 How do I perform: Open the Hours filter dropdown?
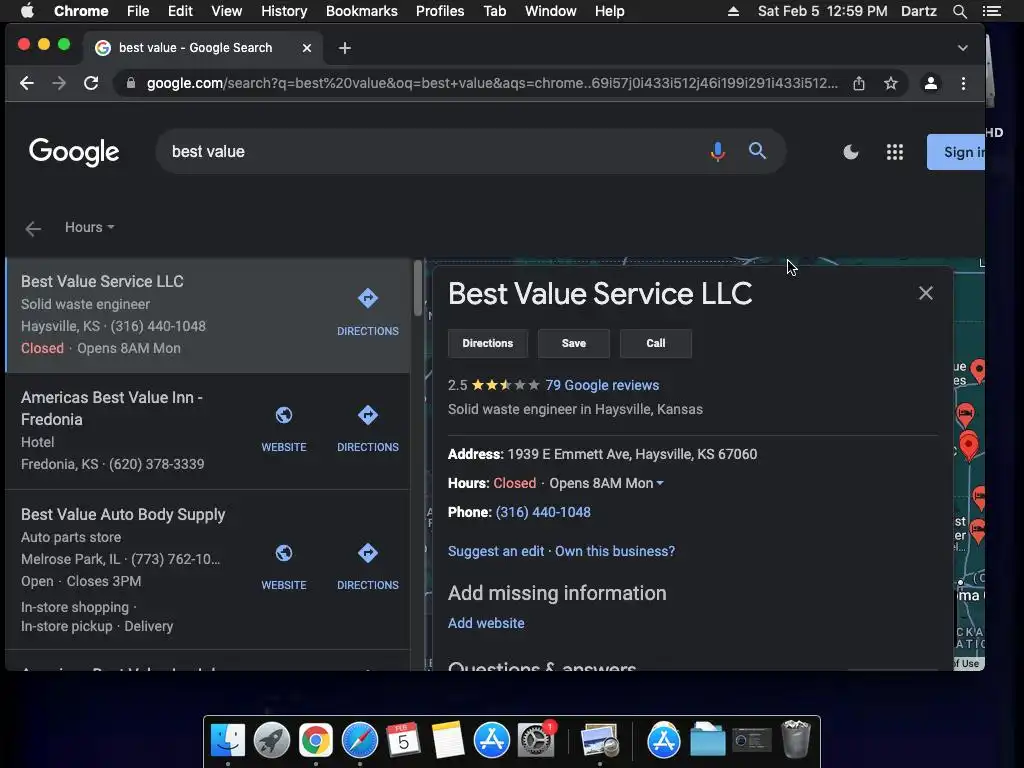[89, 227]
